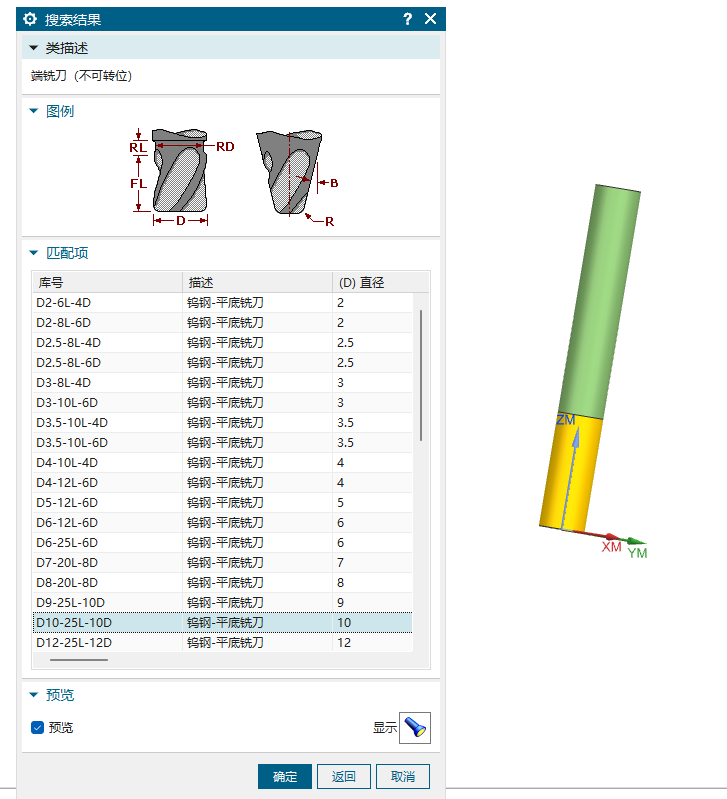This screenshot has height=799, width=727.
Task: Click the display flashlight icon
Action: tap(414, 728)
